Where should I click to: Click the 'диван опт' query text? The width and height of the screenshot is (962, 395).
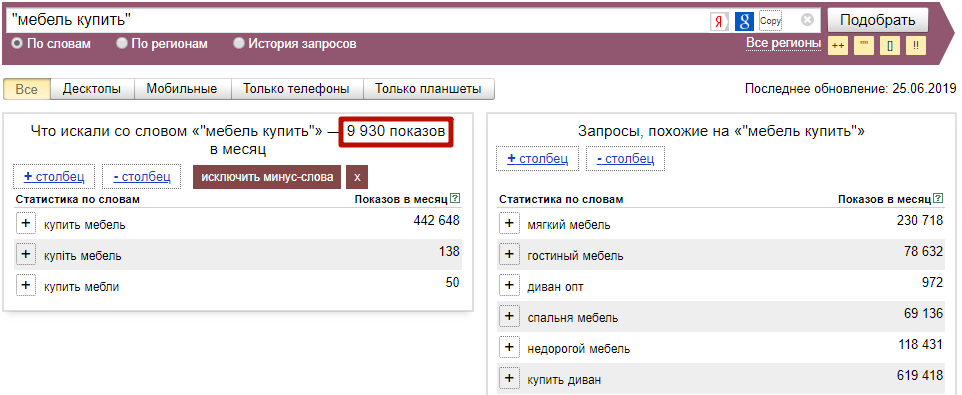[x=555, y=287]
